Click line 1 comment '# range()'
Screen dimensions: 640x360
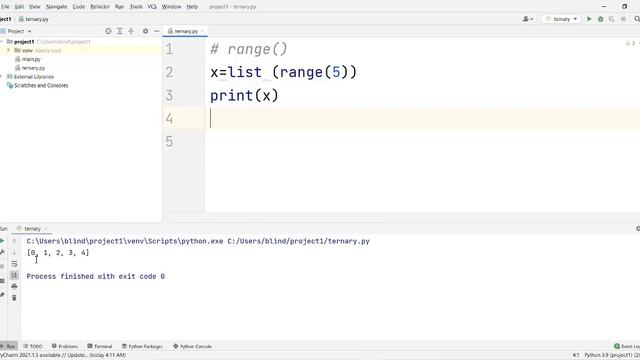pyautogui.click(x=249, y=49)
